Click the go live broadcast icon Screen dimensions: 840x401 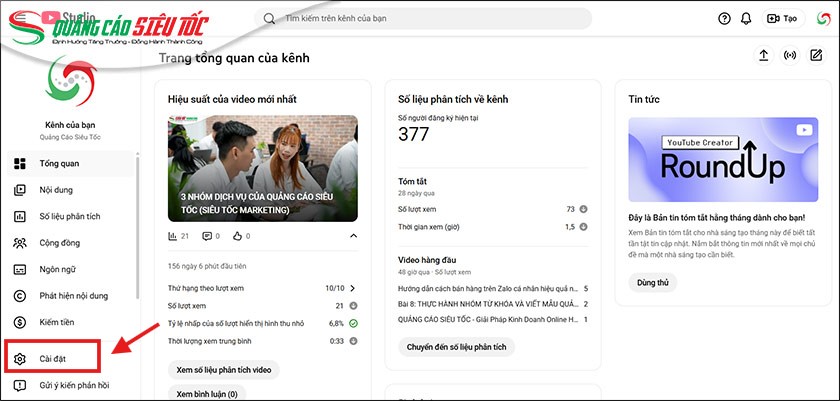click(790, 56)
